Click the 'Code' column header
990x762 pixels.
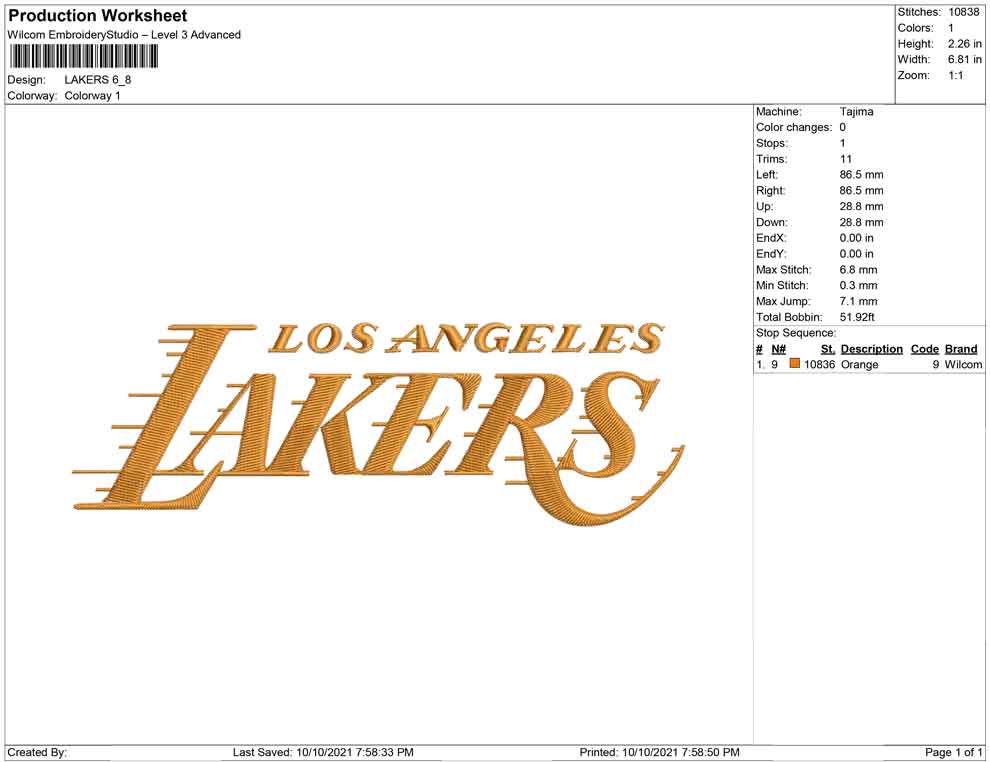[x=924, y=348]
